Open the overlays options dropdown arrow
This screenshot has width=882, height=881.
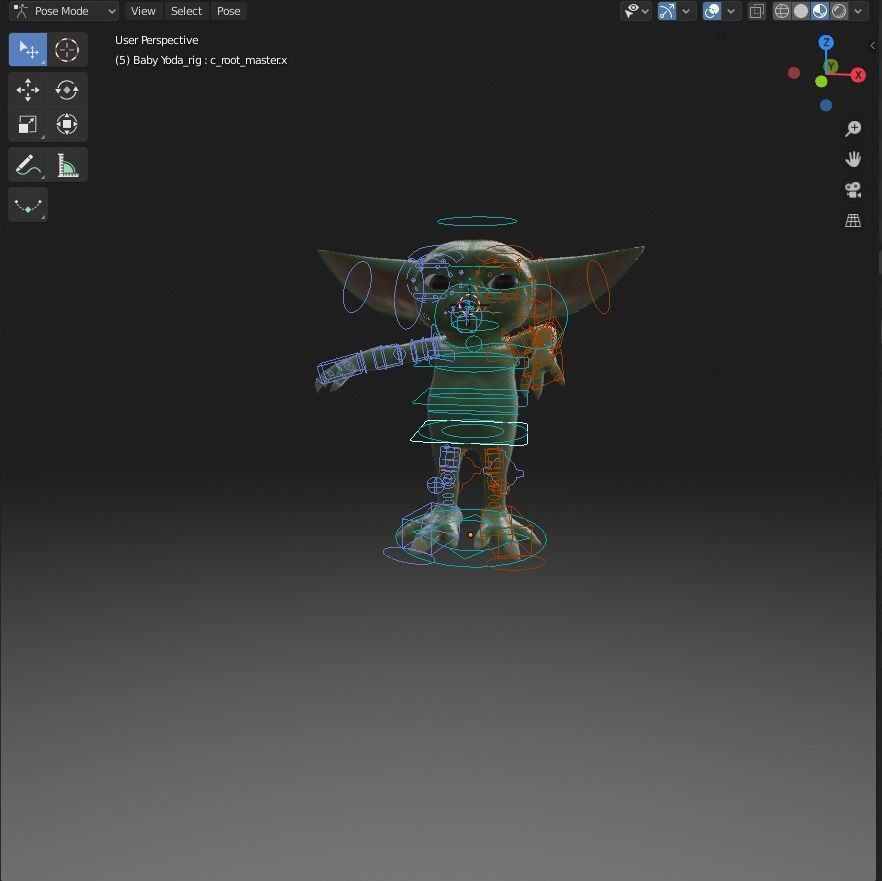(731, 11)
